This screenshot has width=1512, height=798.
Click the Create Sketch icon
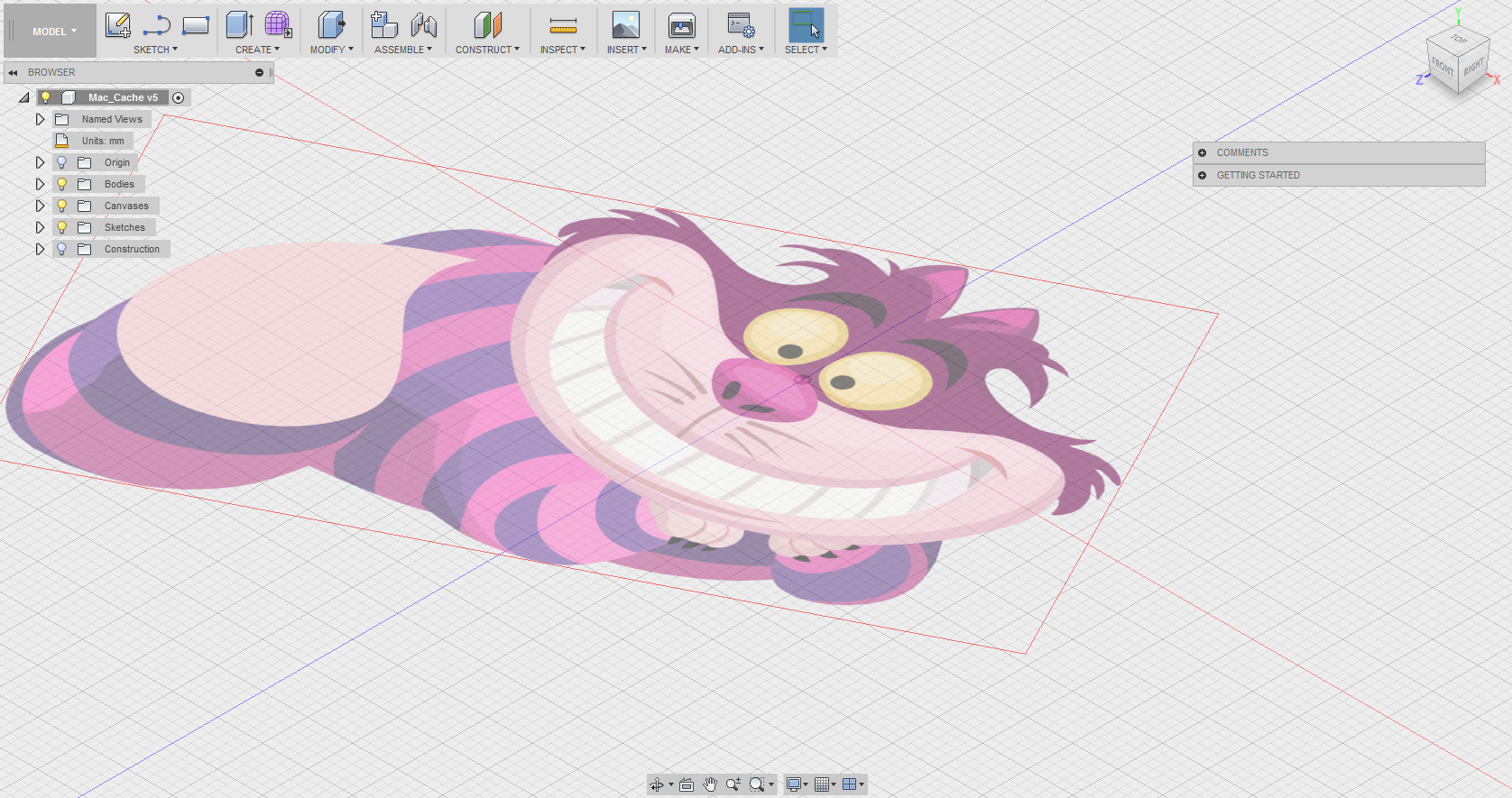117,25
